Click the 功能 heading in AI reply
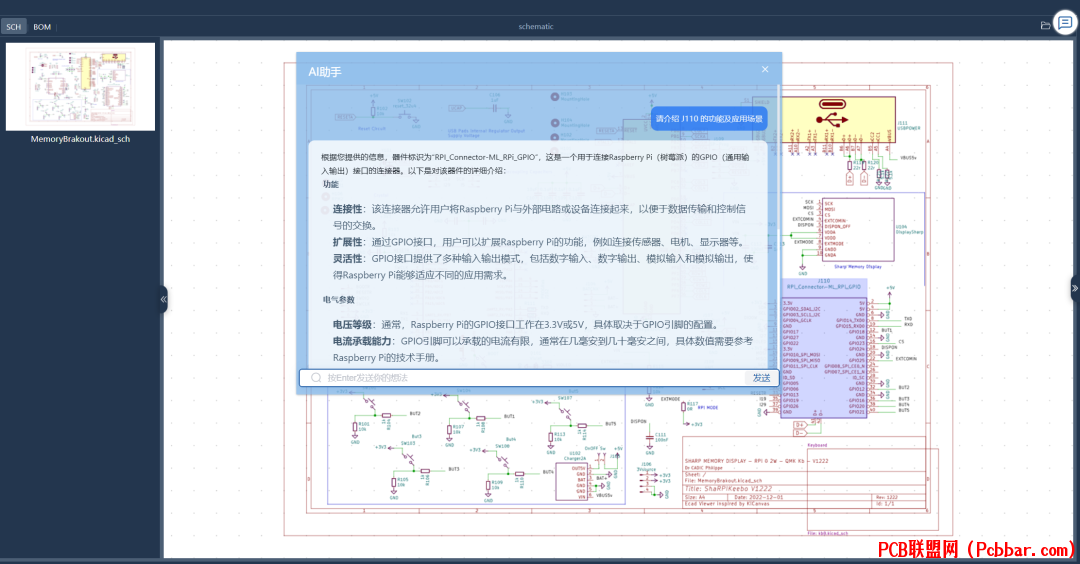The width and height of the screenshot is (1080, 564). tap(331, 184)
